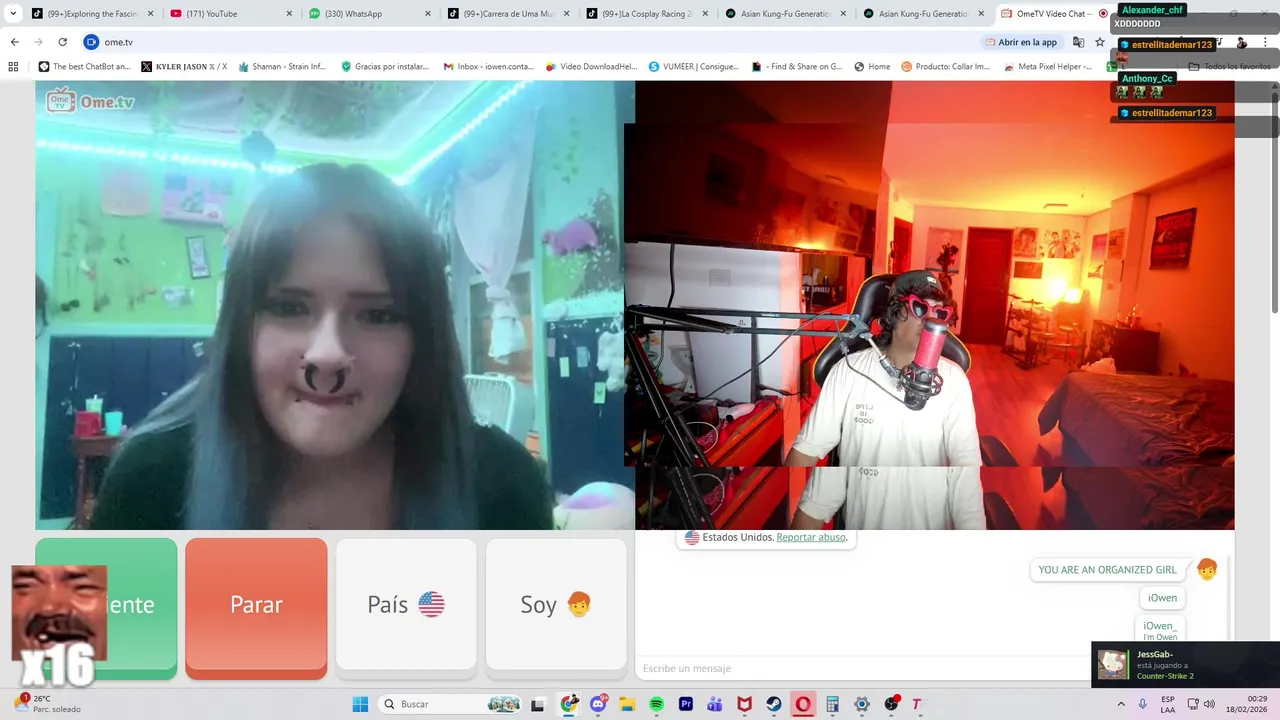
Task: Open File Explorer from the taskbar
Action: click(627, 704)
